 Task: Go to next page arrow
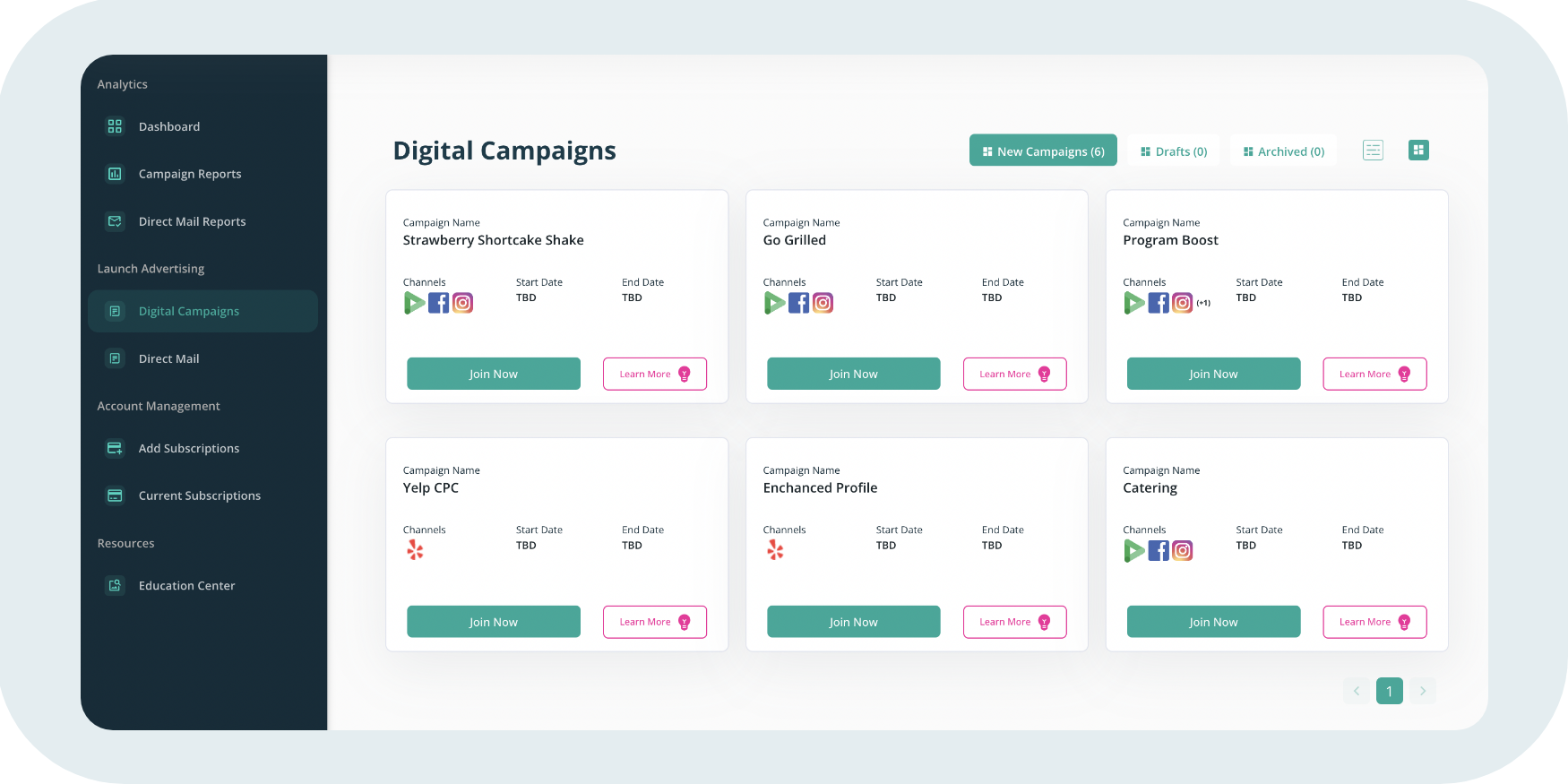[x=1423, y=691]
